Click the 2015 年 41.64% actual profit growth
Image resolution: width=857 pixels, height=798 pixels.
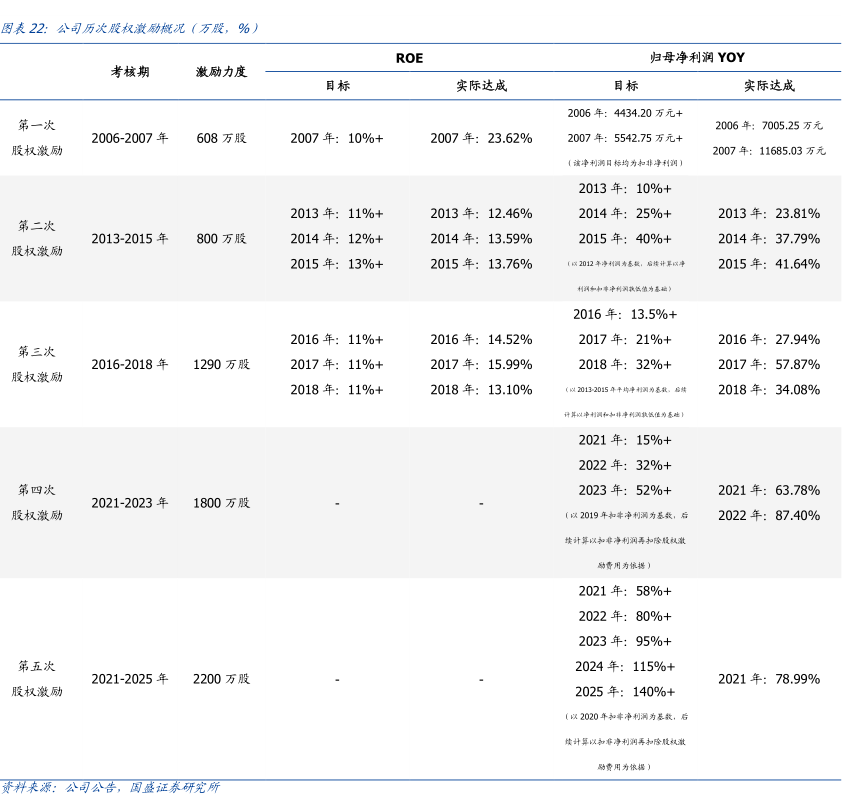[768, 264]
